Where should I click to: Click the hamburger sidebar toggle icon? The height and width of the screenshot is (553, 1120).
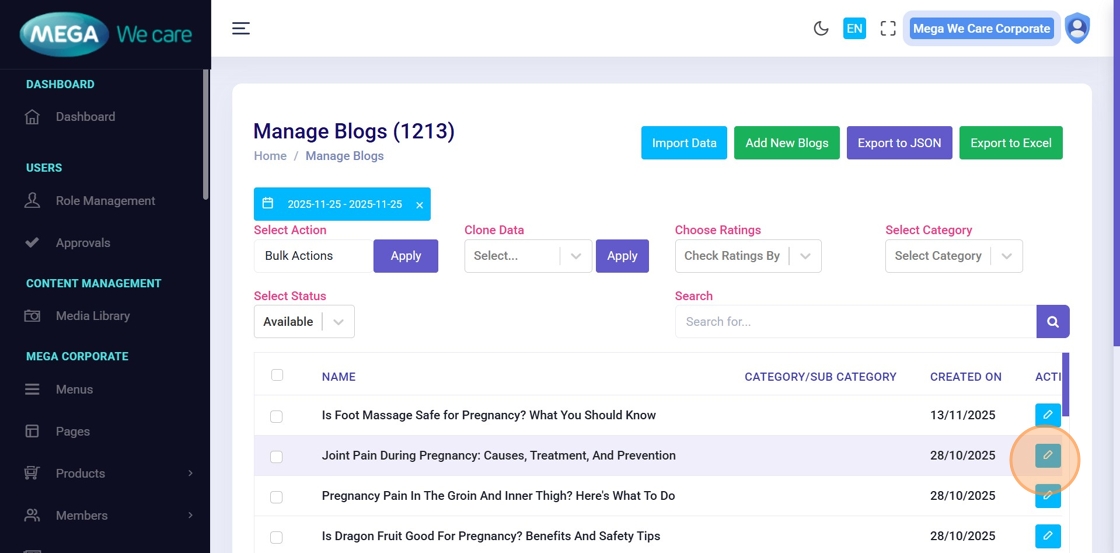coord(241,28)
